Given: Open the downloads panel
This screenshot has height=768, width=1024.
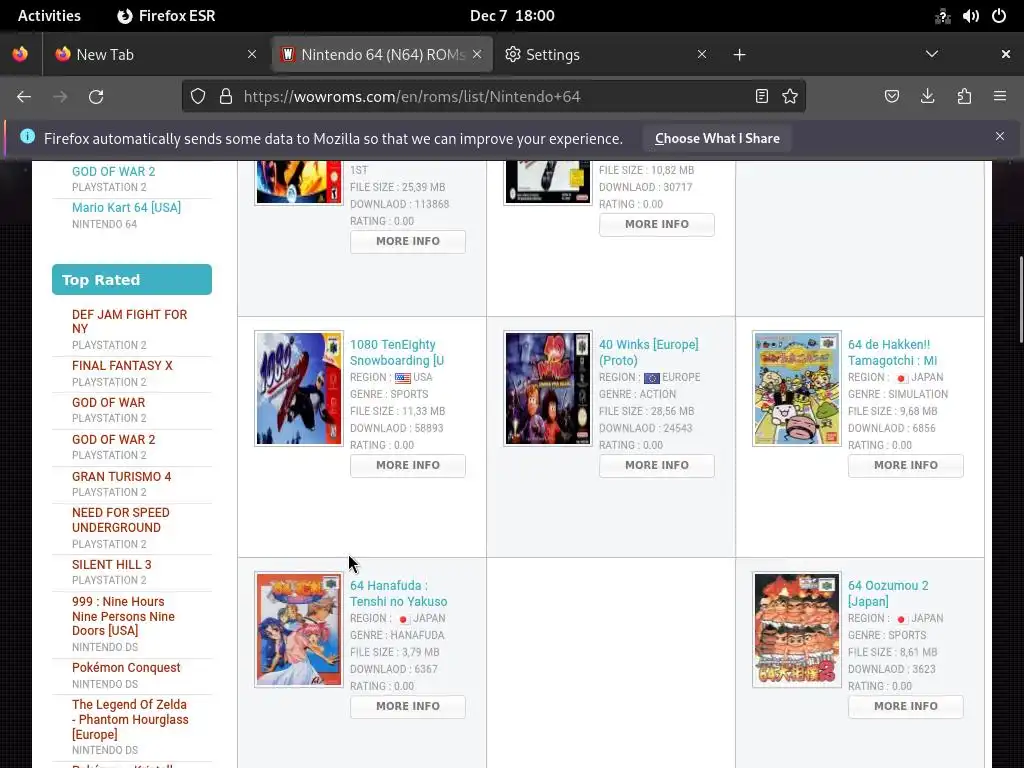Looking at the screenshot, I should 927,97.
